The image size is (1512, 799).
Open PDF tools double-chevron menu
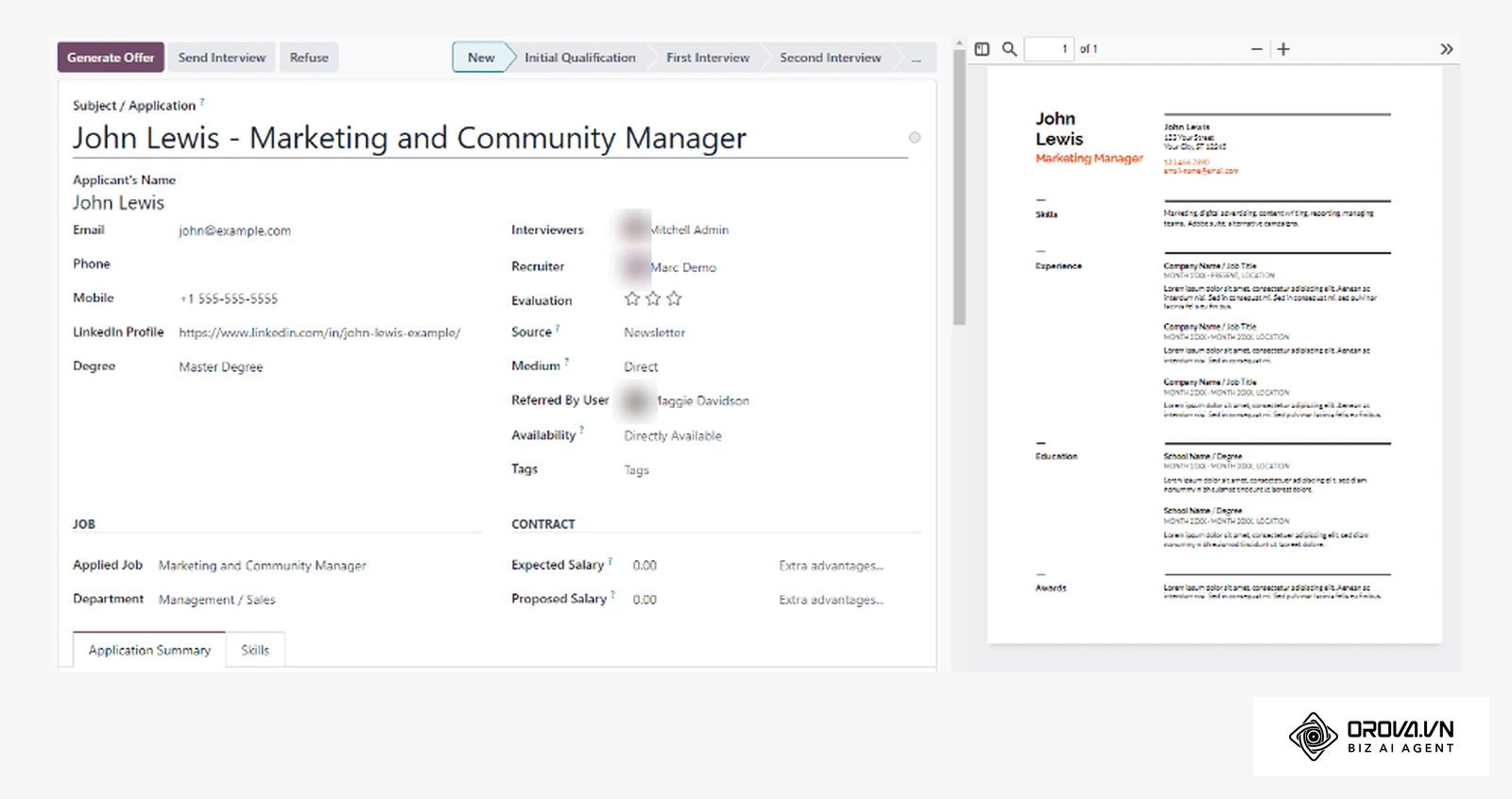(x=1447, y=49)
